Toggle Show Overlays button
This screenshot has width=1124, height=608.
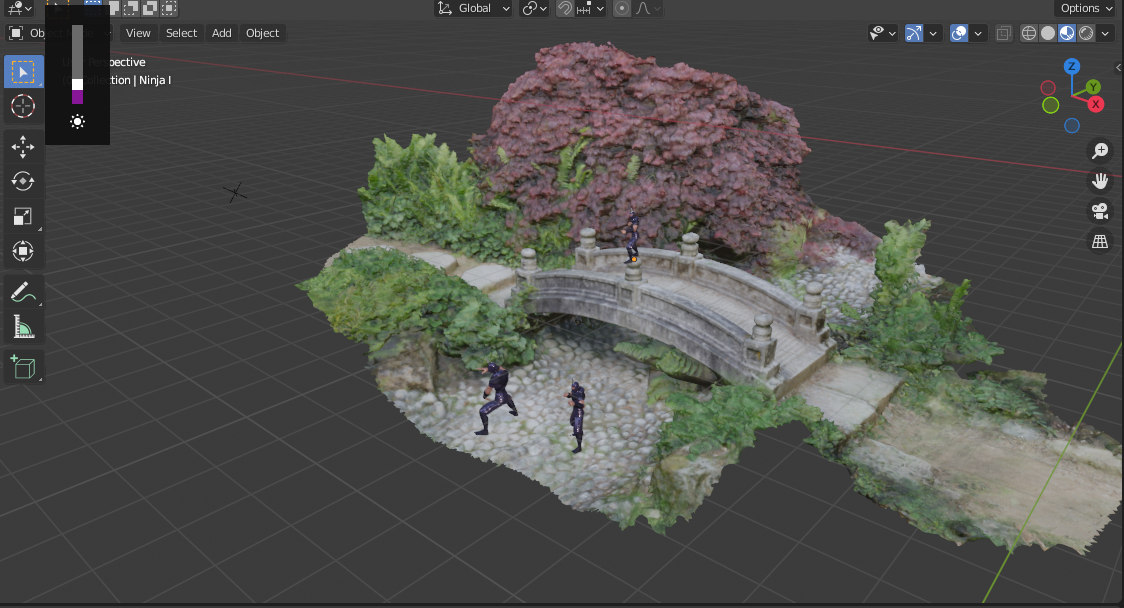tap(958, 33)
